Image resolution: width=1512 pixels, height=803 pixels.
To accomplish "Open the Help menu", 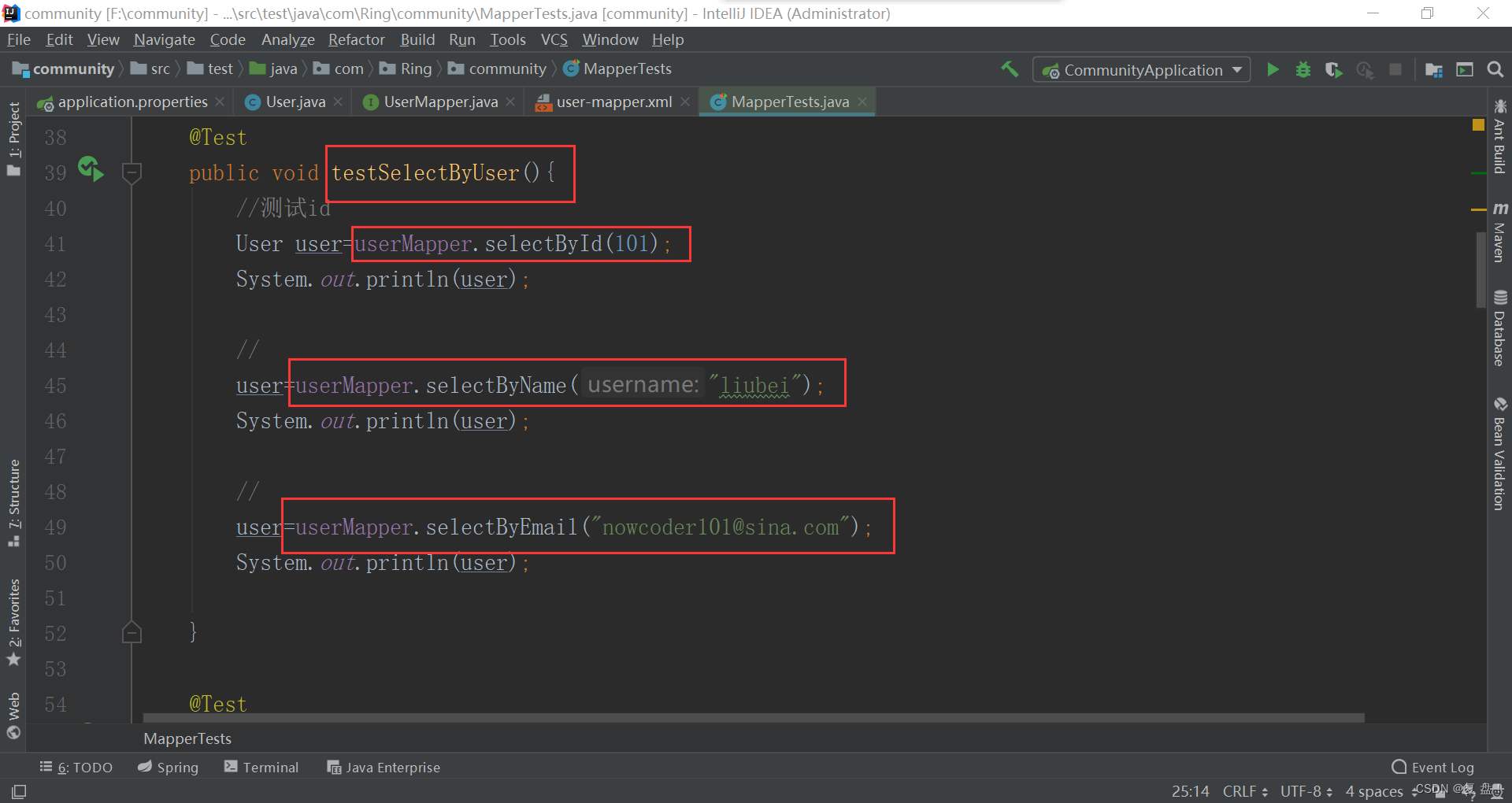I will coord(668,39).
